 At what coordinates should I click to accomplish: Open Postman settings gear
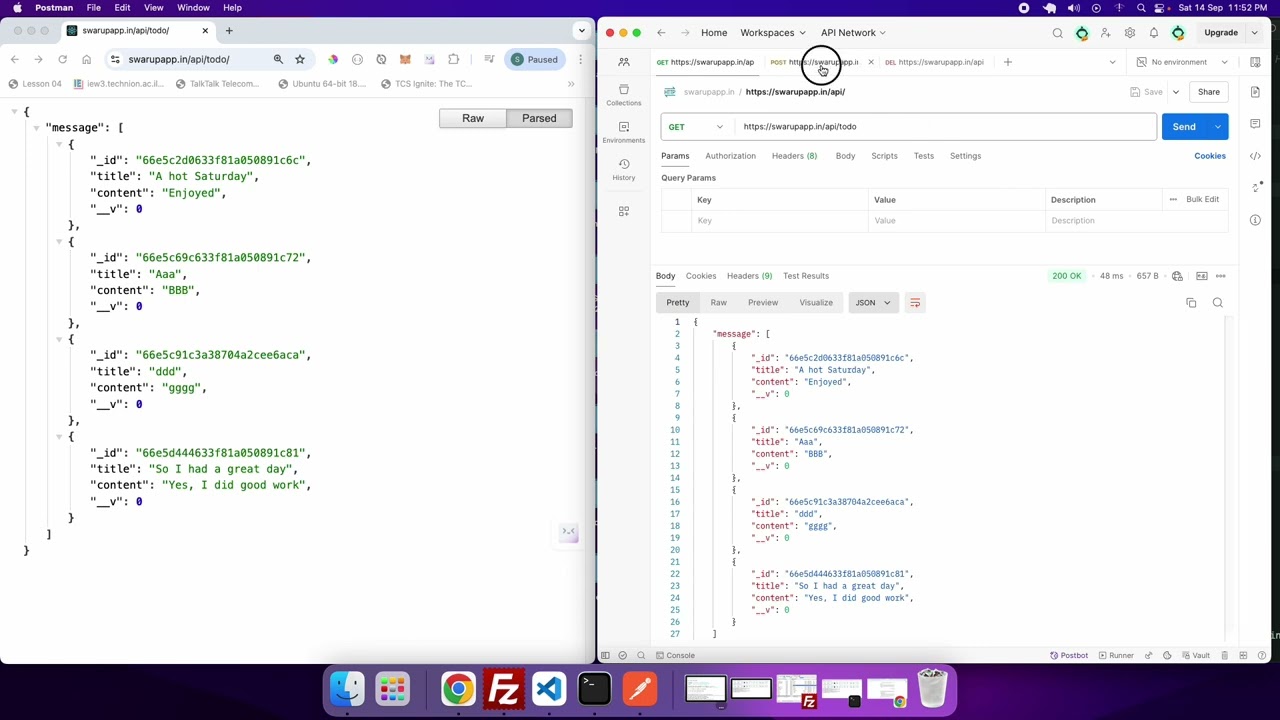(1129, 33)
